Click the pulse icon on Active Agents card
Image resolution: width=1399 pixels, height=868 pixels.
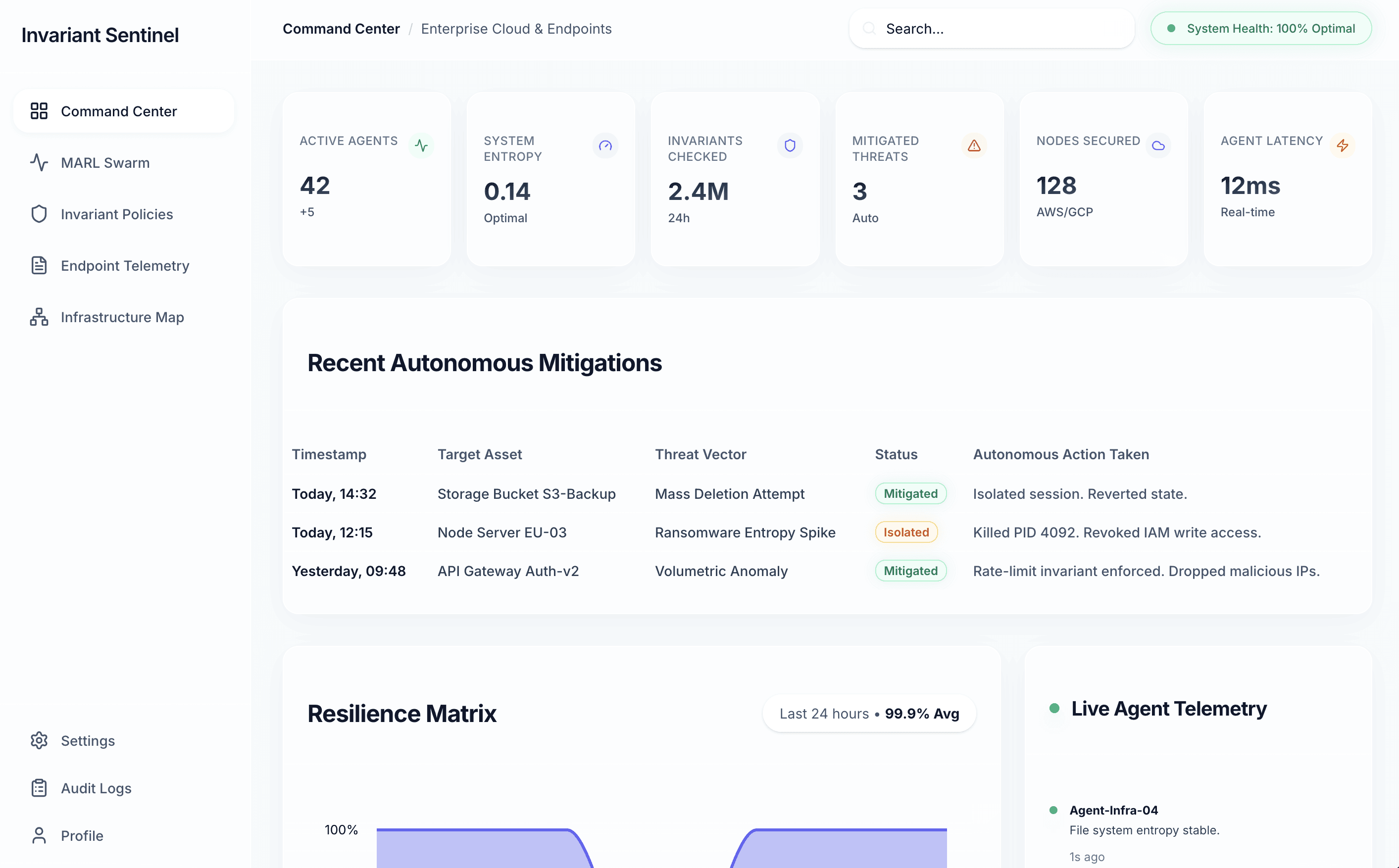coord(422,146)
